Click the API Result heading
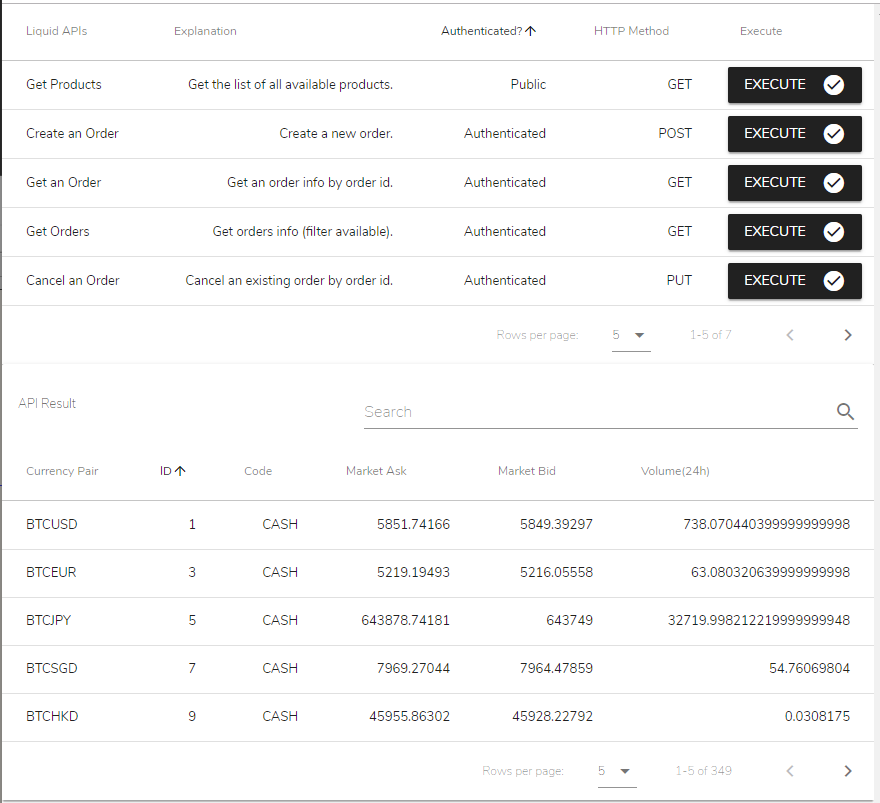880x803 pixels. (x=47, y=403)
